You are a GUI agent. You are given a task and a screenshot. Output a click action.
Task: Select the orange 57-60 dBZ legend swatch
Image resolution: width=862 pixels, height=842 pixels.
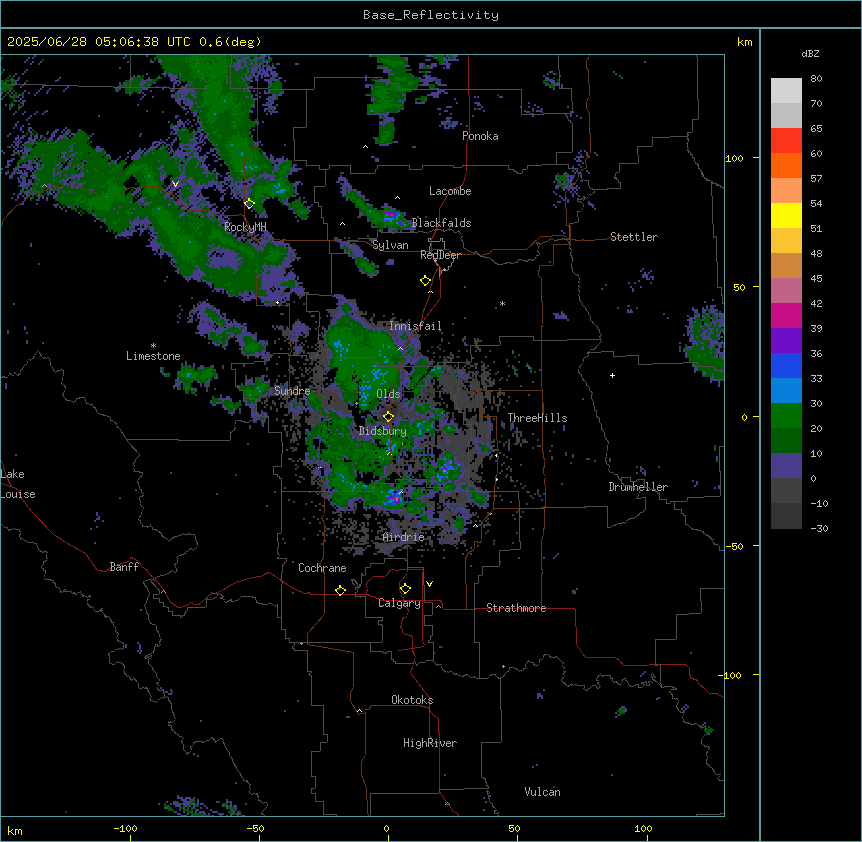coord(786,165)
